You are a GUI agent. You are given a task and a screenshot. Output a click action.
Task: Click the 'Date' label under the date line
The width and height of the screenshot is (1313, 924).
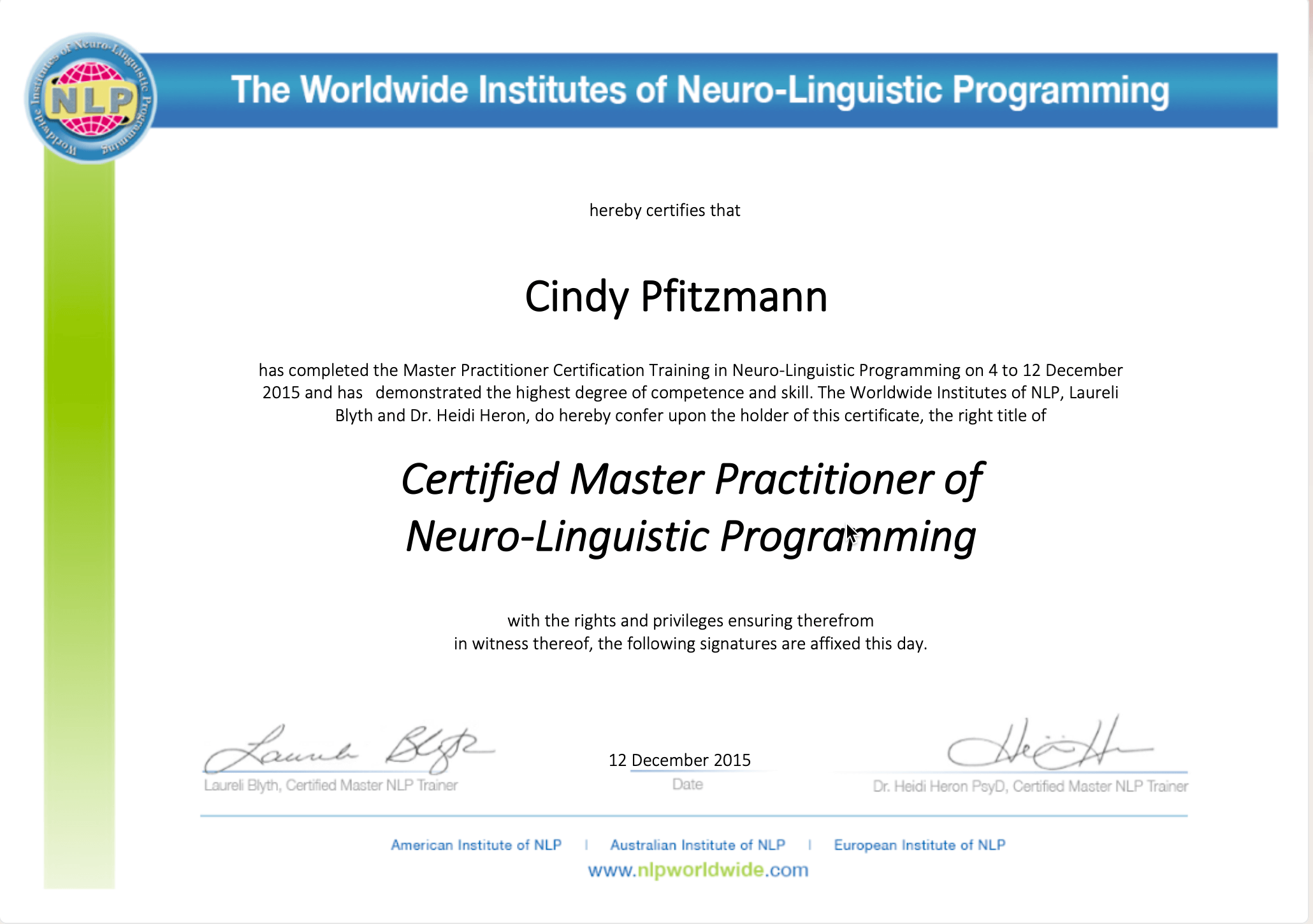click(x=687, y=784)
